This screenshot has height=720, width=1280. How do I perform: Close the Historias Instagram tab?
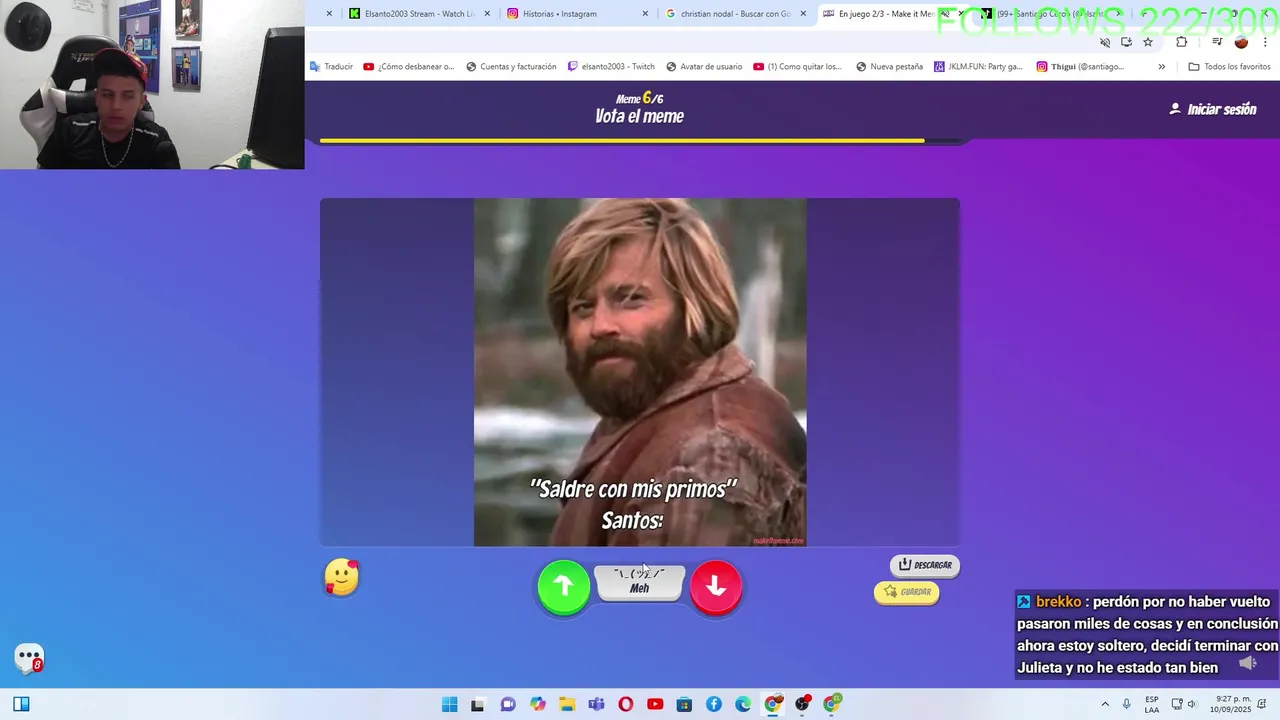click(645, 14)
